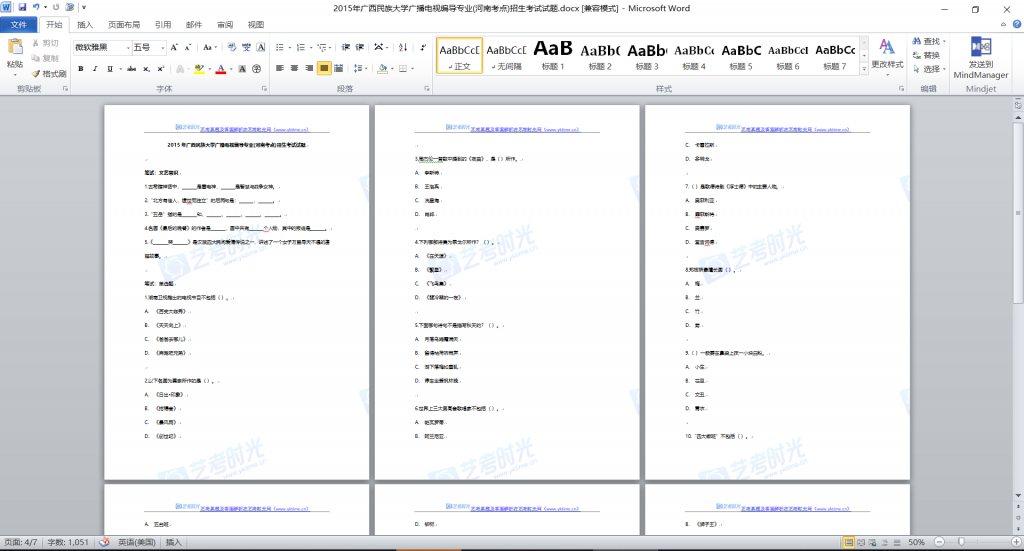Switch to full-screen reading view

pyautogui.click(x=862, y=542)
